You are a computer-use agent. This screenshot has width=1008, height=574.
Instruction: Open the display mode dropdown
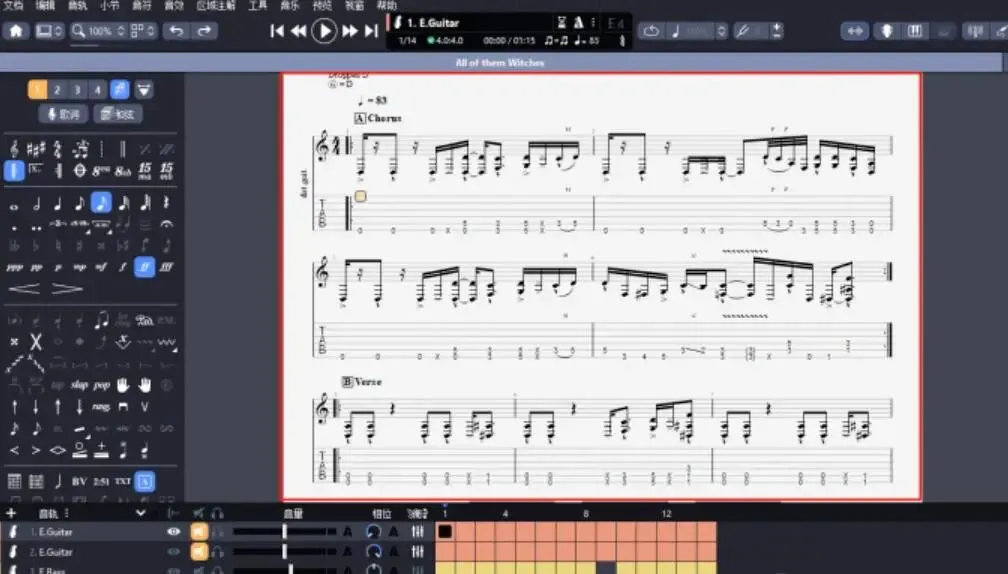pos(49,31)
